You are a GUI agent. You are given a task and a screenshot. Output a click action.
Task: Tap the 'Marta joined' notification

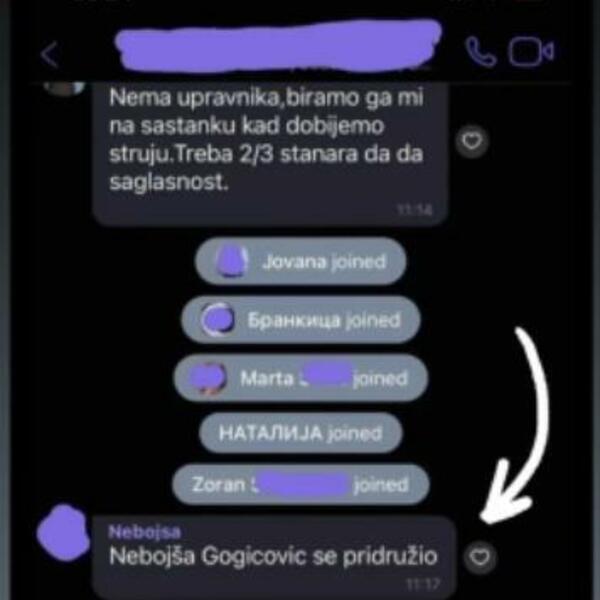pyautogui.click(x=301, y=378)
